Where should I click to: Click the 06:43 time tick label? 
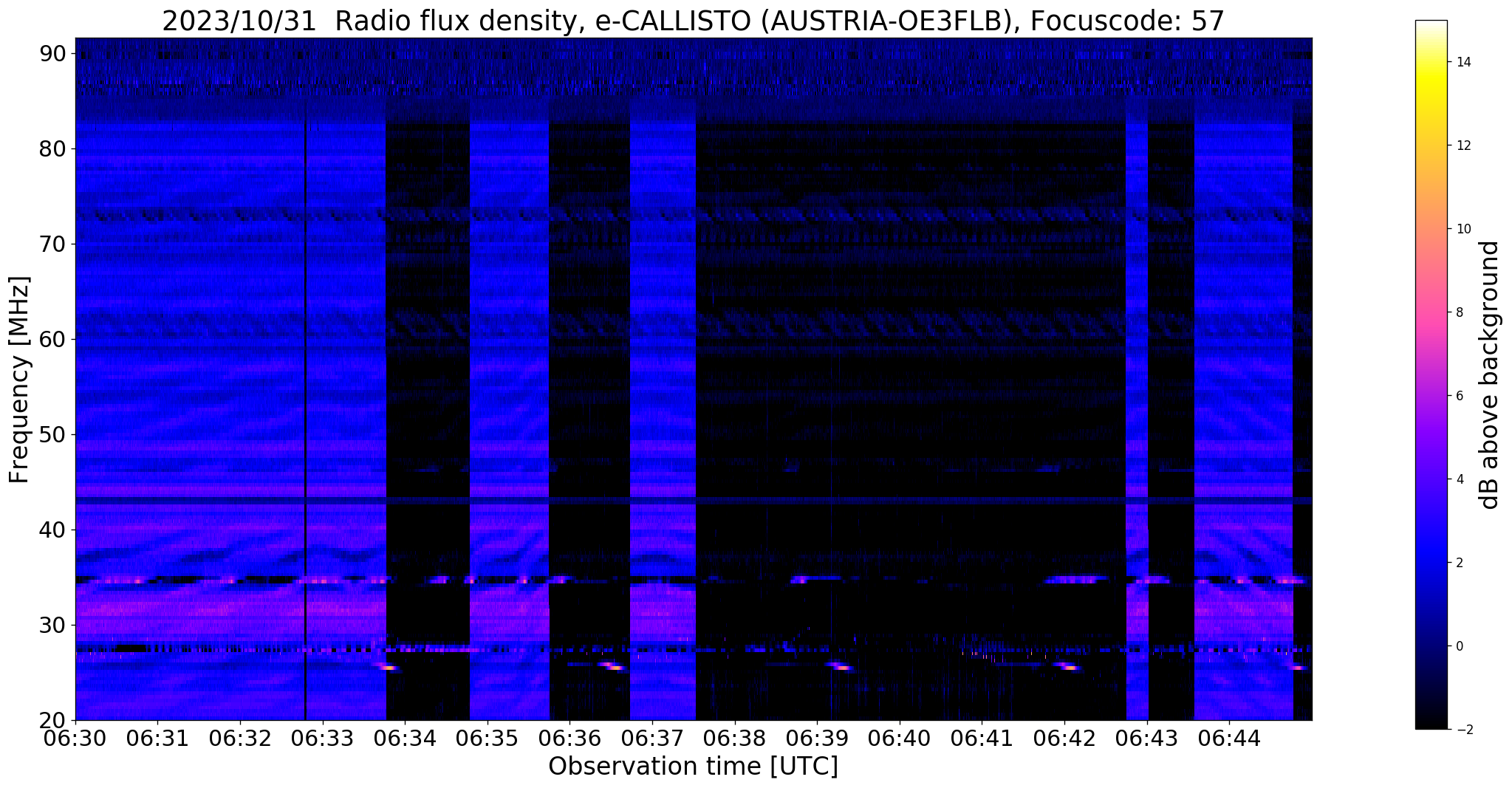(x=1147, y=738)
